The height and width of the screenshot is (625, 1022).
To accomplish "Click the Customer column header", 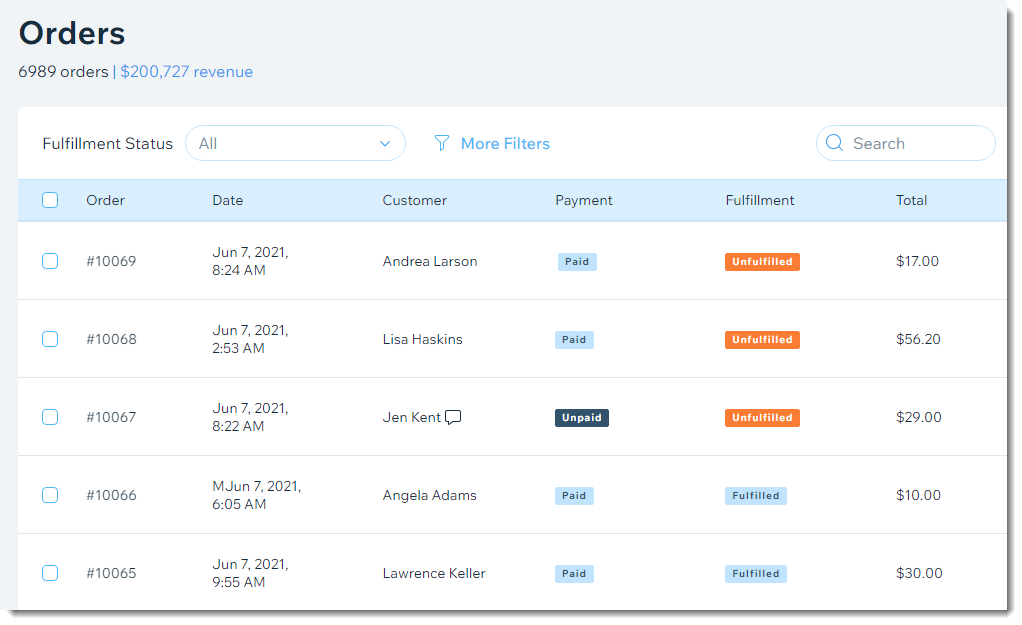I will click(x=415, y=200).
